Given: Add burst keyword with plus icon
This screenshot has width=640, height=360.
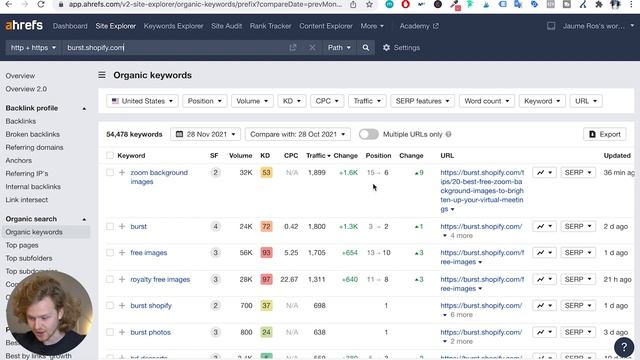Looking at the screenshot, I should click(x=122, y=227).
